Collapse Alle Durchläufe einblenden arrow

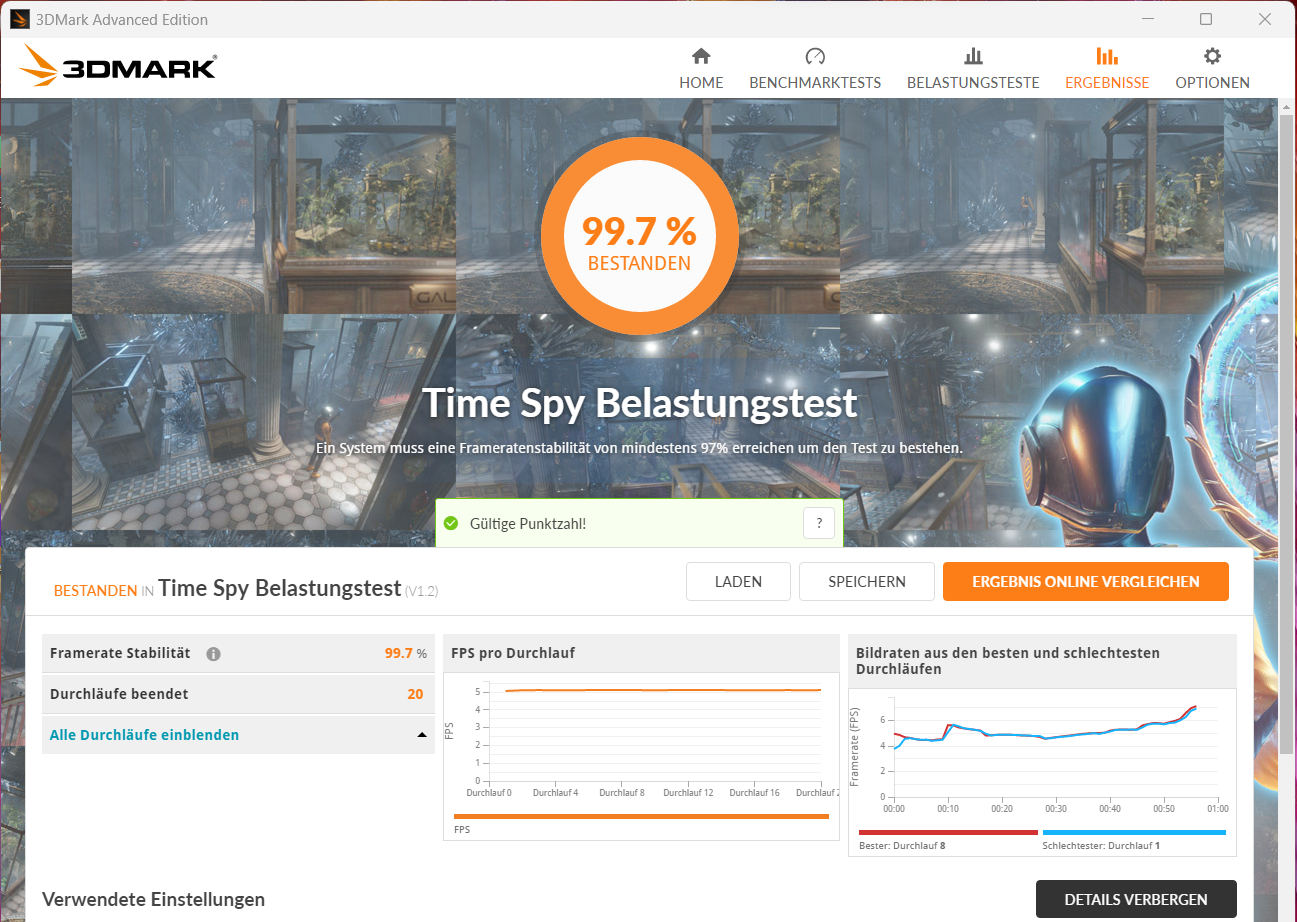[x=421, y=735]
